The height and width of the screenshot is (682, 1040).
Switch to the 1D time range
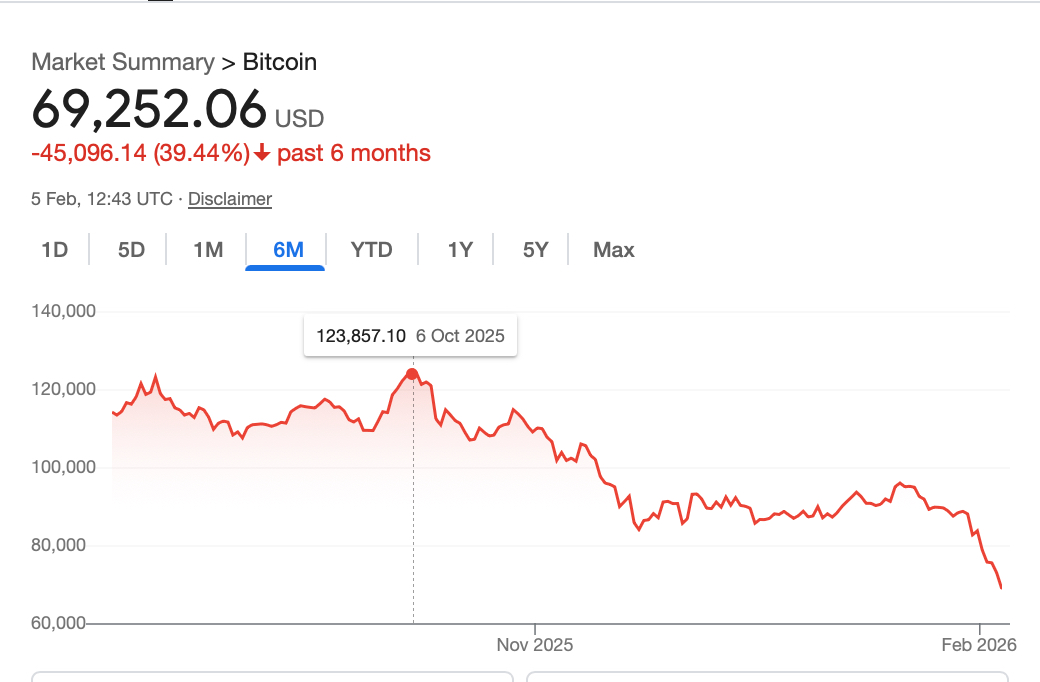point(54,250)
